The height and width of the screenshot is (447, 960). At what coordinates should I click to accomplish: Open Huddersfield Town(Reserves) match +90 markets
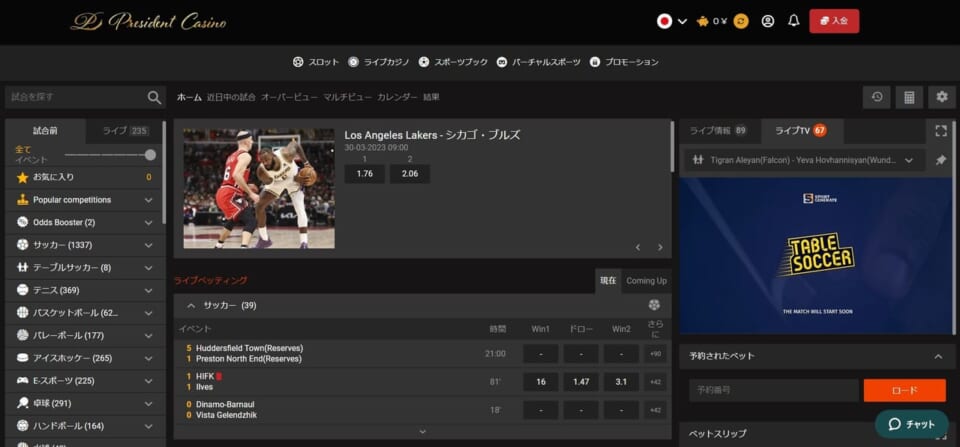point(655,353)
